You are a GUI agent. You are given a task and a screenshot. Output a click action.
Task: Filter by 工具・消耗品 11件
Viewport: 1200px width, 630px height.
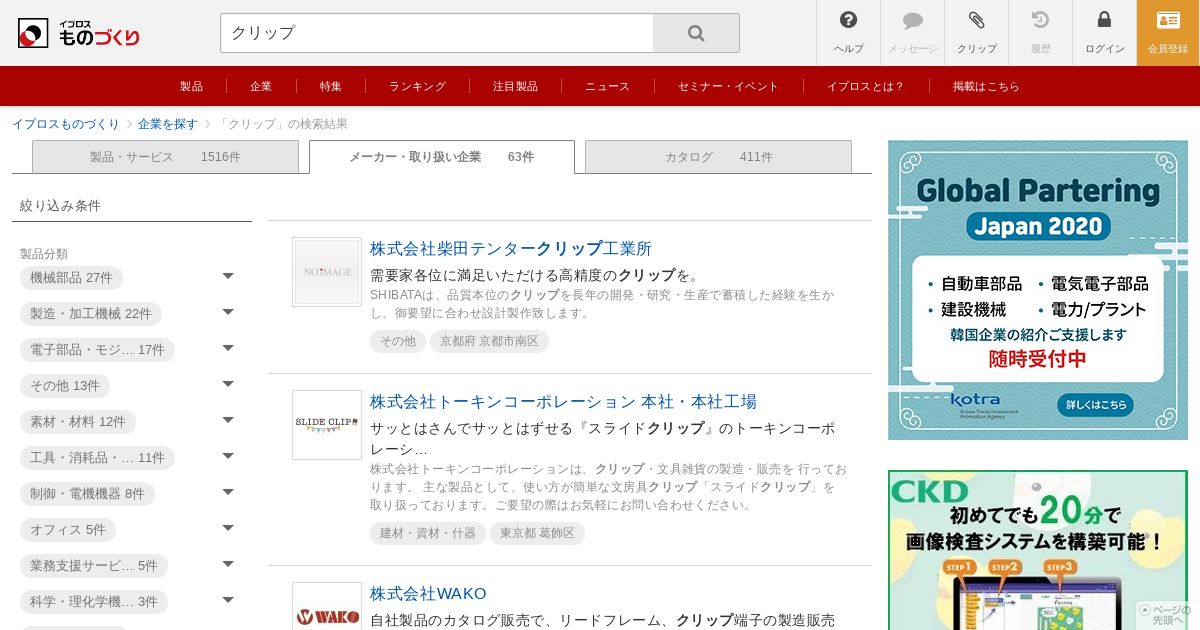pyautogui.click(x=97, y=458)
